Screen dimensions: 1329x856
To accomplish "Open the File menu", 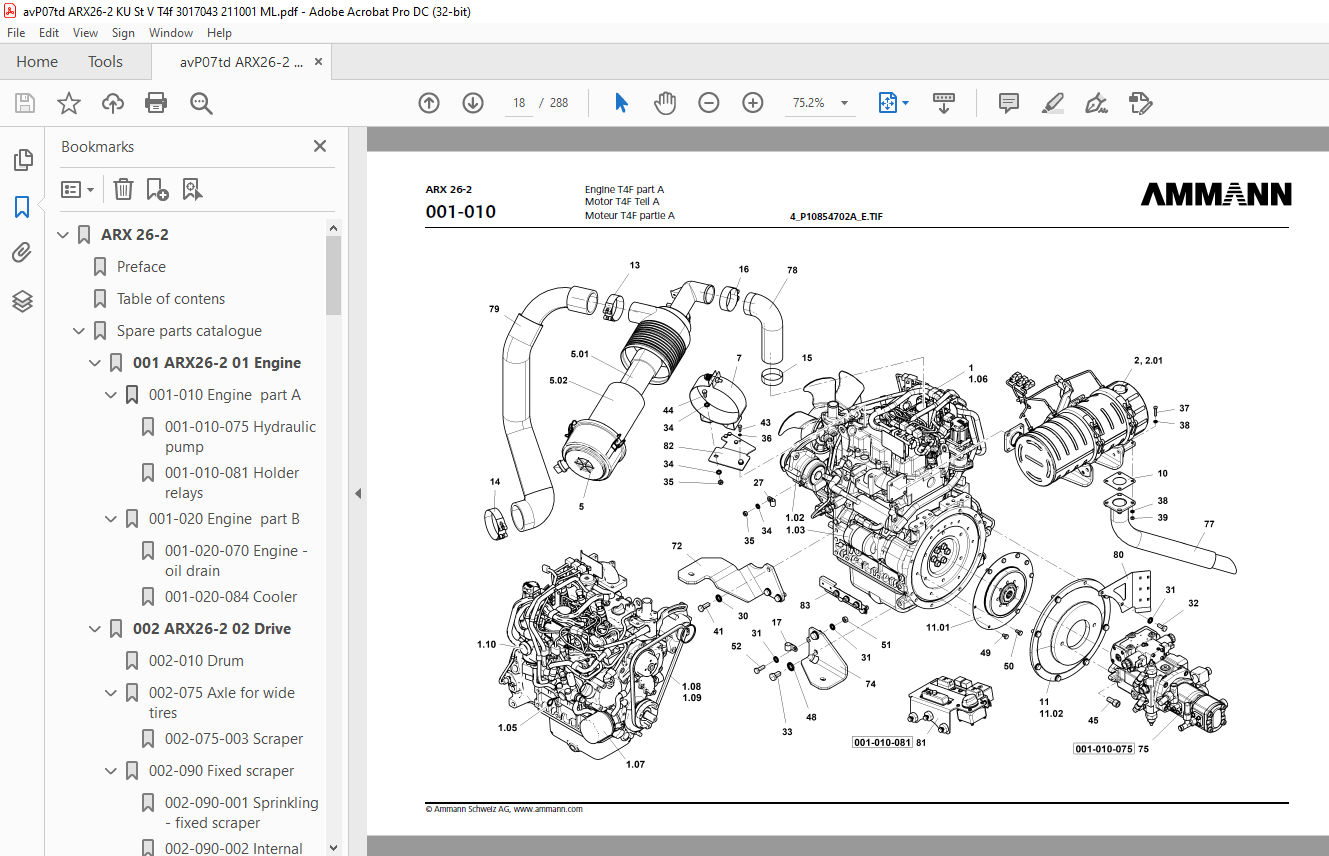I will point(16,33).
